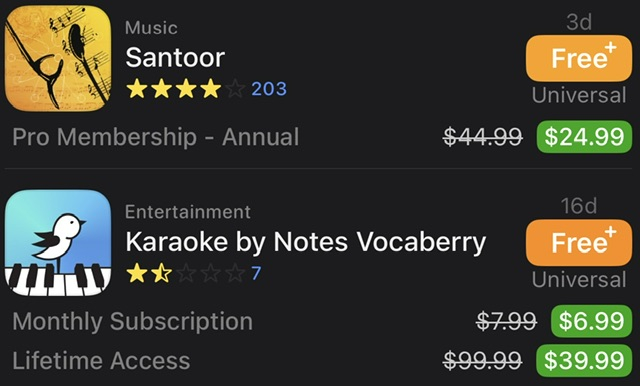Tap the Free+ button for Santoor
The width and height of the screenshot is (640, 386).
point(579,58)
